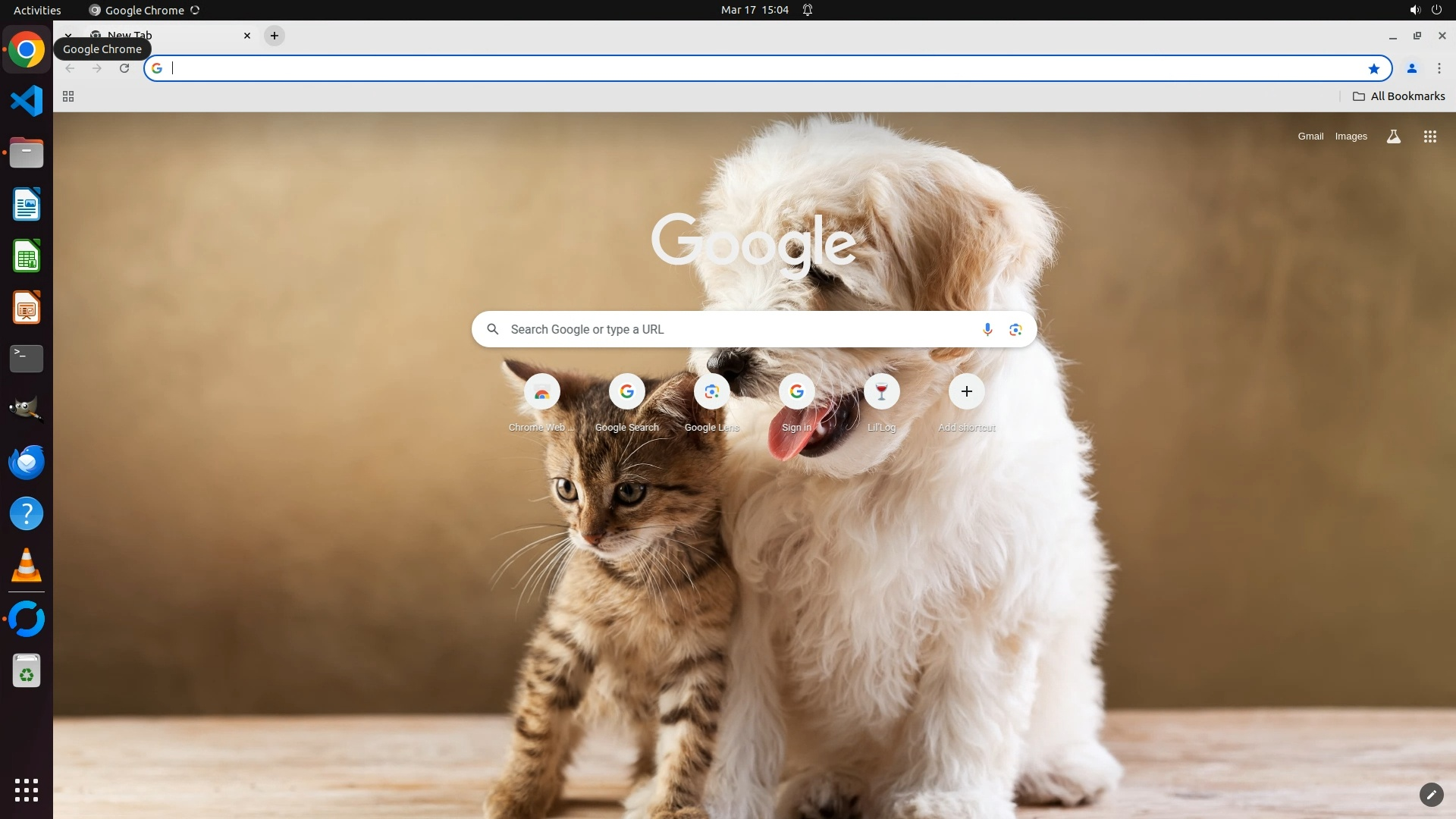Reload the current page
This screenshot has height=819, width=1456.
pos(124,68)
